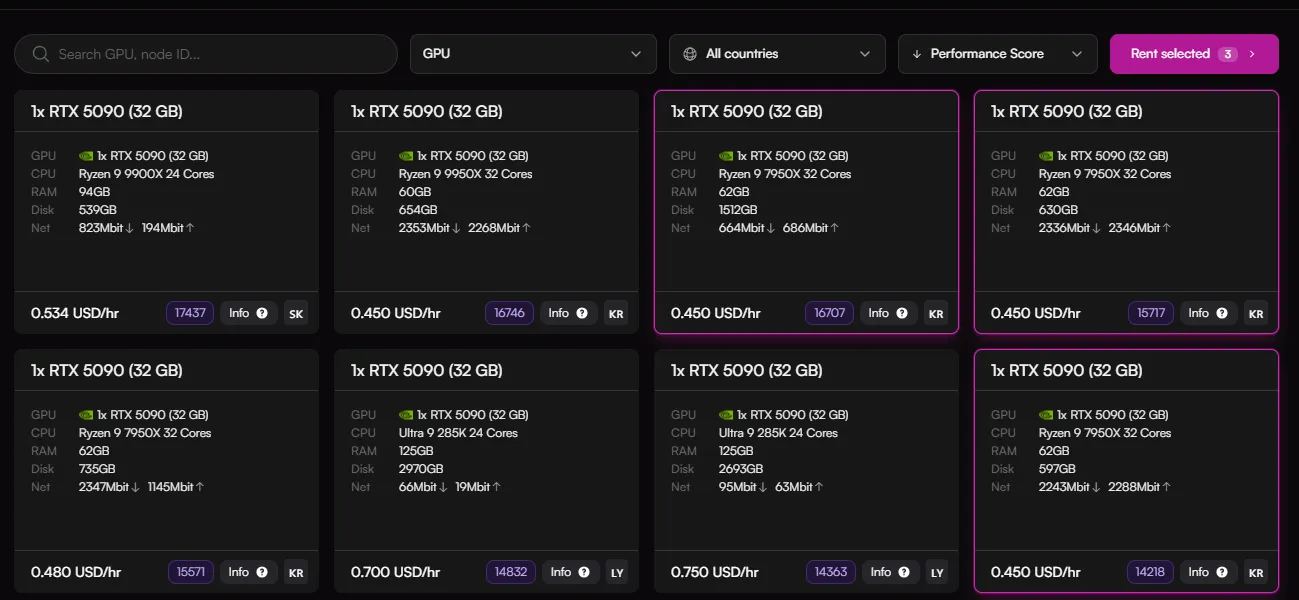Click the KR badge on the 0.480 USD/hr card
1299x600 pixels.
click(x=296, y=572)
